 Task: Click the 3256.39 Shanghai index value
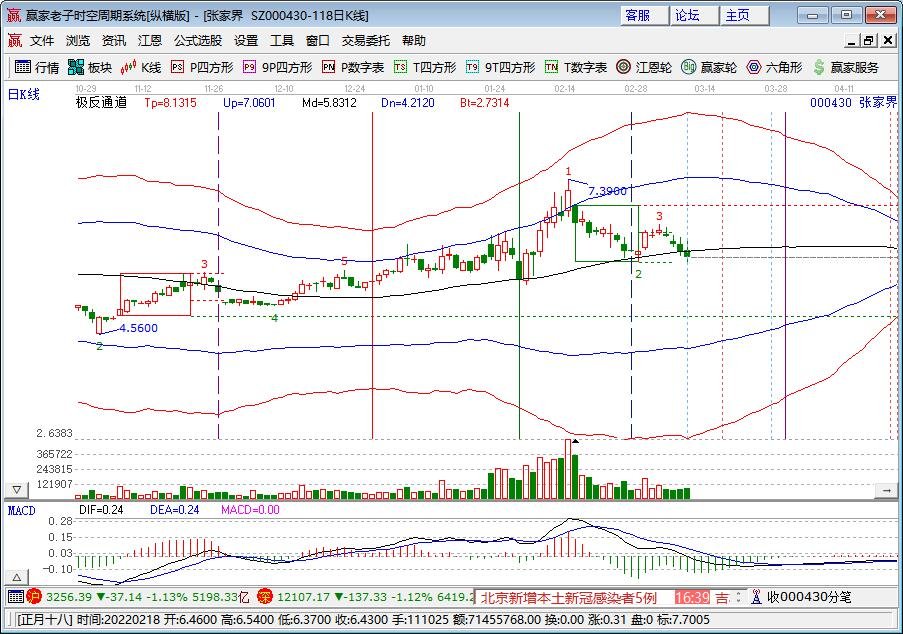click(x=69, y=597)
